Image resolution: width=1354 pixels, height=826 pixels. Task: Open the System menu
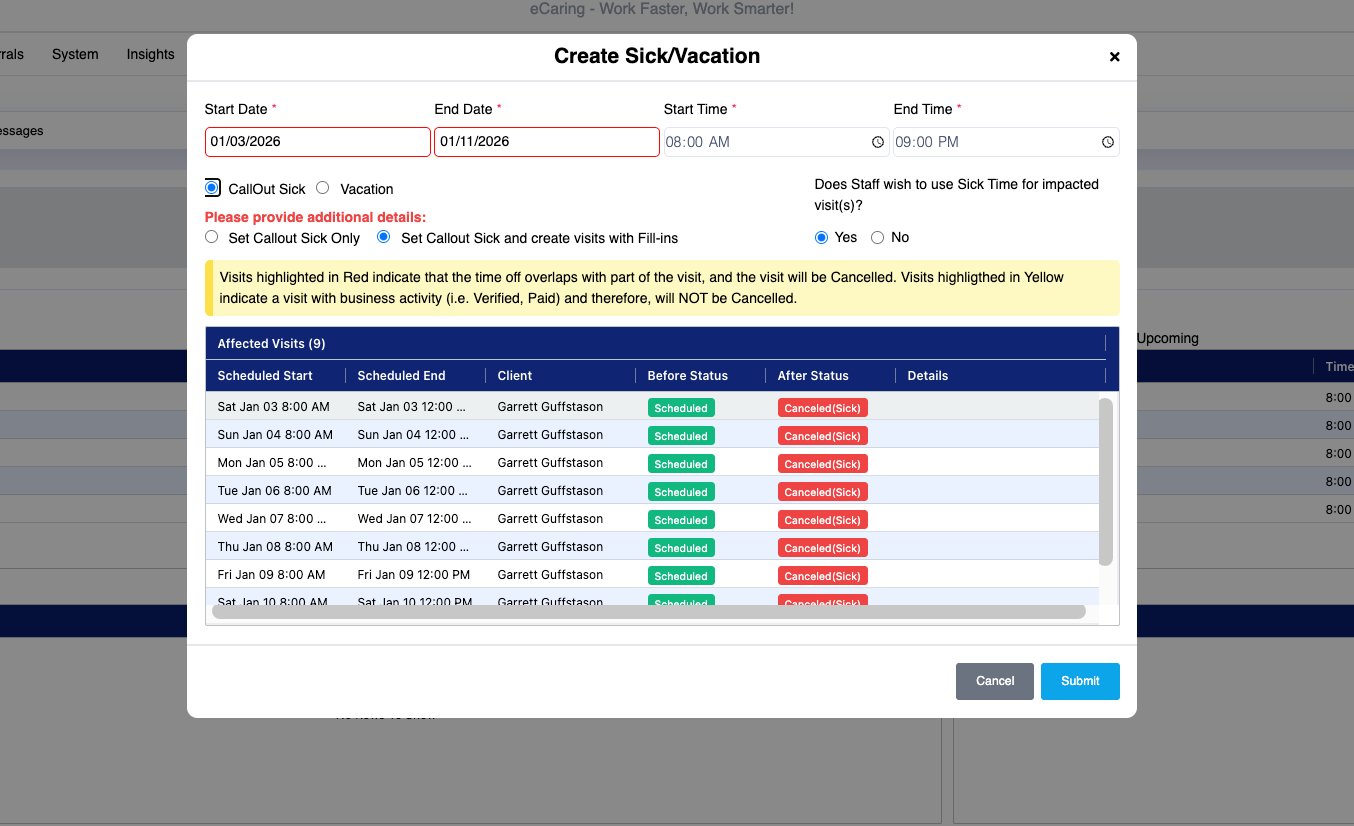[x=75, y=54]
